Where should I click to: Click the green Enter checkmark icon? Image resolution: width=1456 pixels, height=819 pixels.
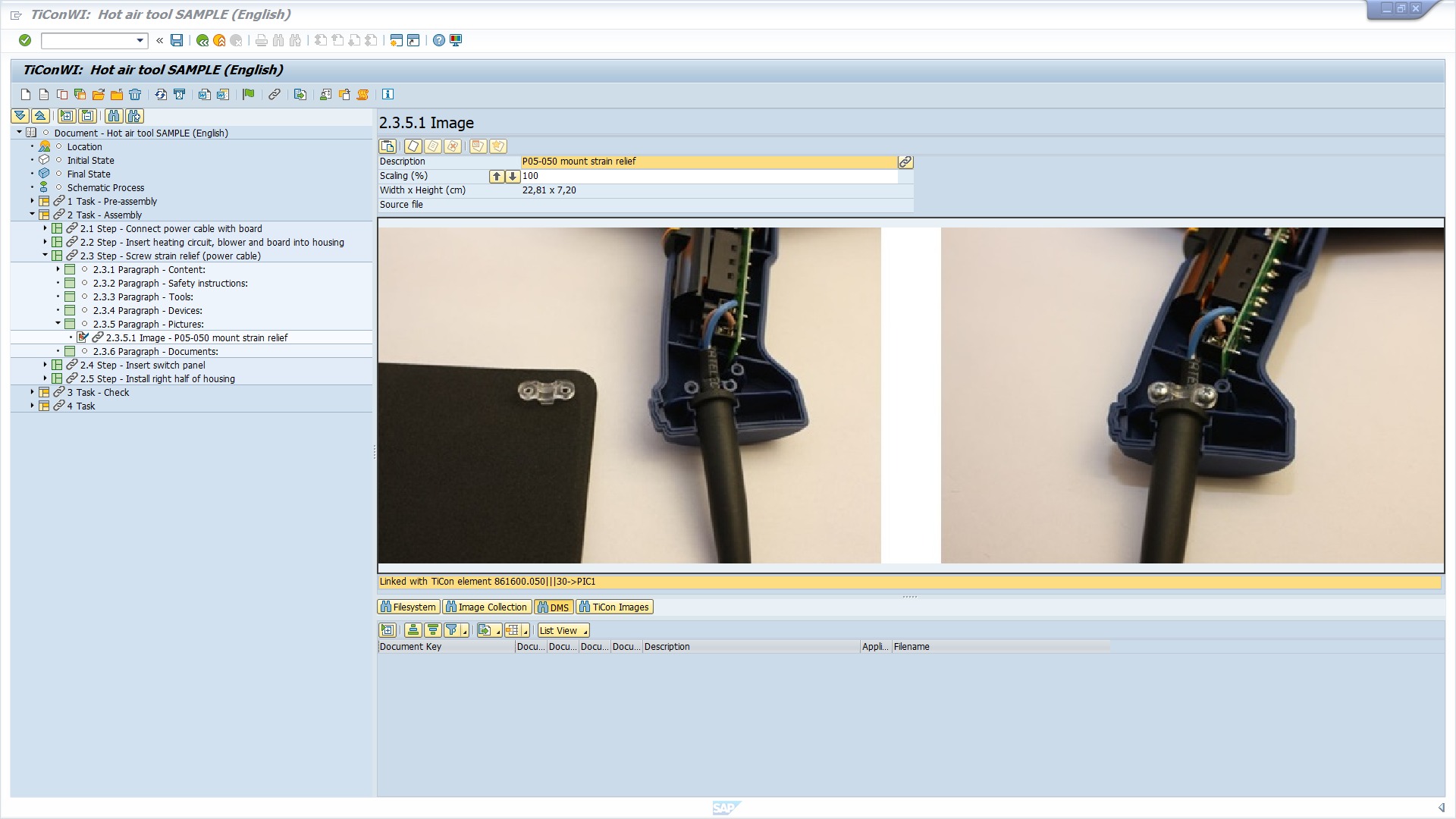25,40
